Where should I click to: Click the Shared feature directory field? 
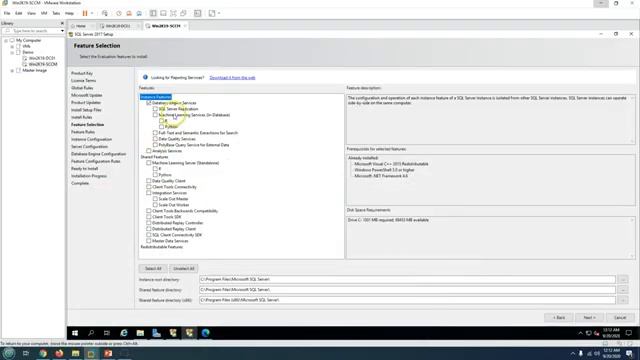coord(407,290)
